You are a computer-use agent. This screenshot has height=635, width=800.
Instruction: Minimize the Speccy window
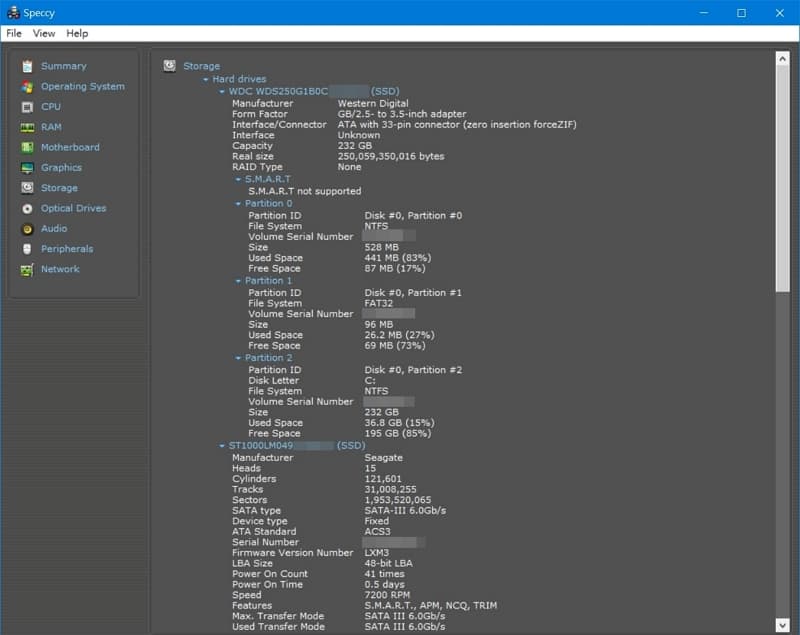[x=704, y=13]
